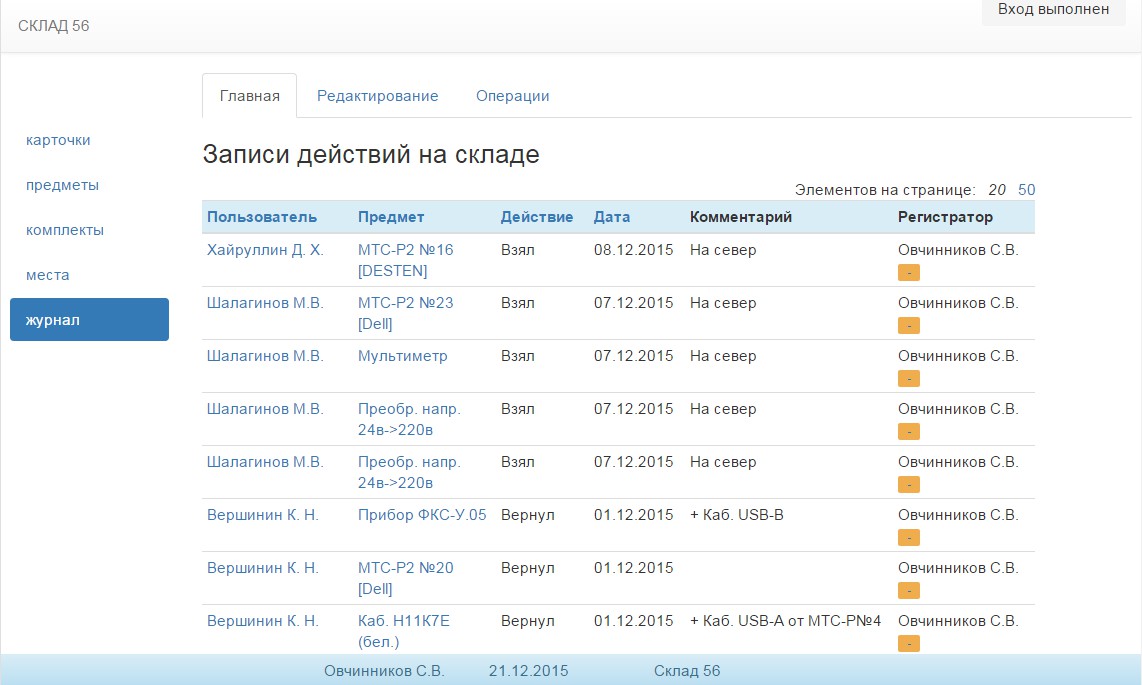Sort by Действие column header
This screenshot has height=685, width=1142.
537,217
